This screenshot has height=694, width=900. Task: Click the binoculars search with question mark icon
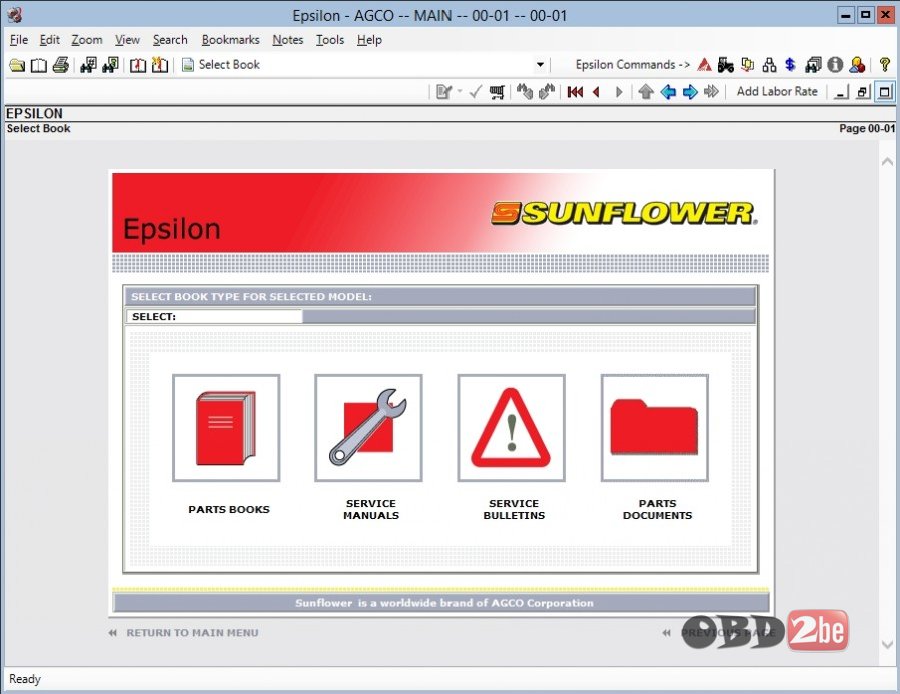click(110, 65)
